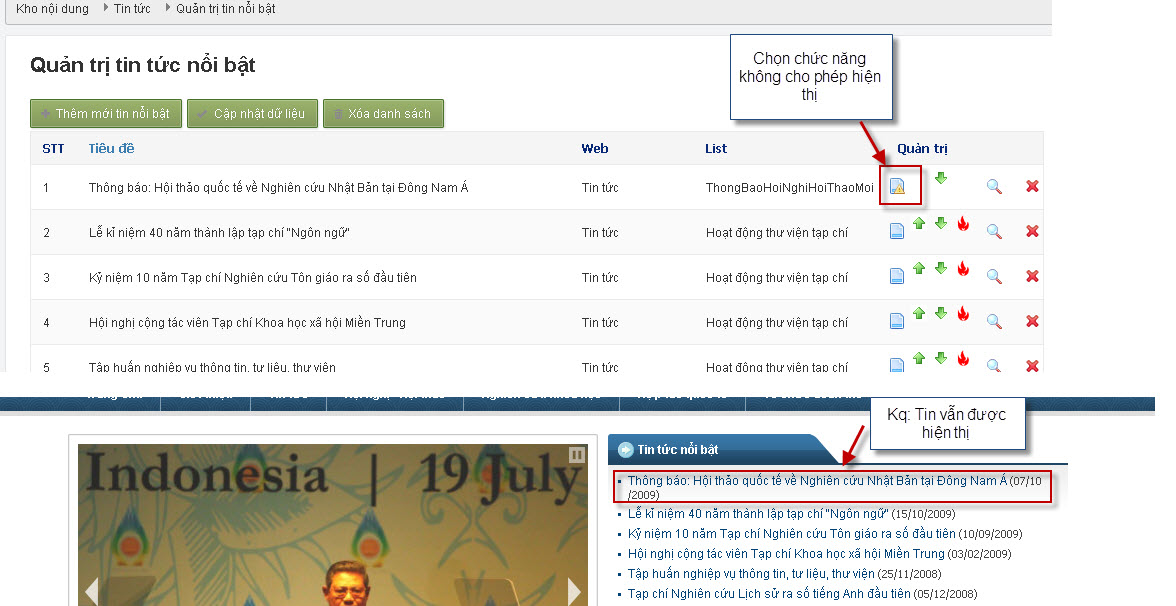Screen dimensions: 1176x606
Task: Delete row 2 with red X icon
Action: [x=1032, y=231]
